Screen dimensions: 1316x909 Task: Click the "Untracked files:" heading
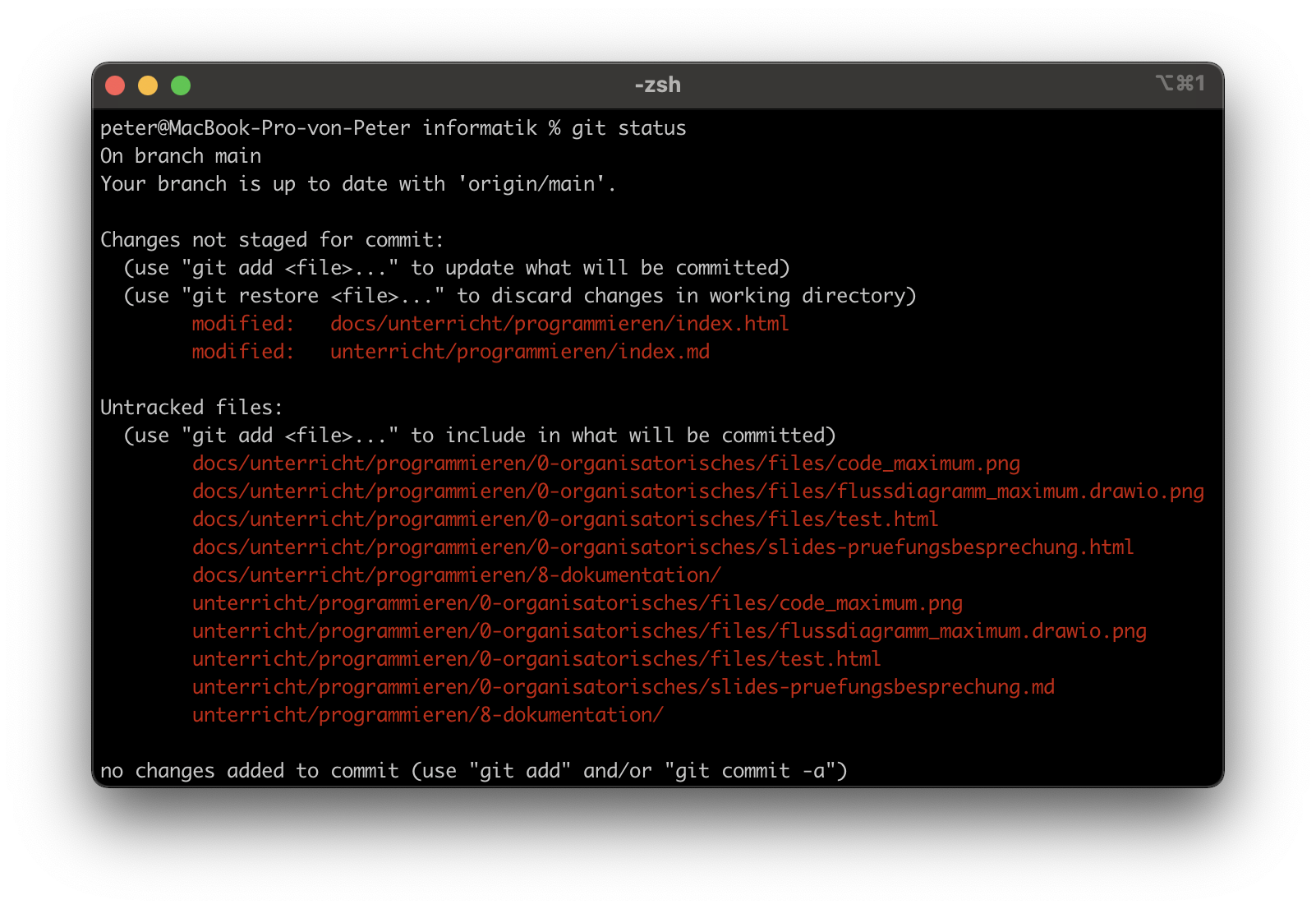point(191,408)
